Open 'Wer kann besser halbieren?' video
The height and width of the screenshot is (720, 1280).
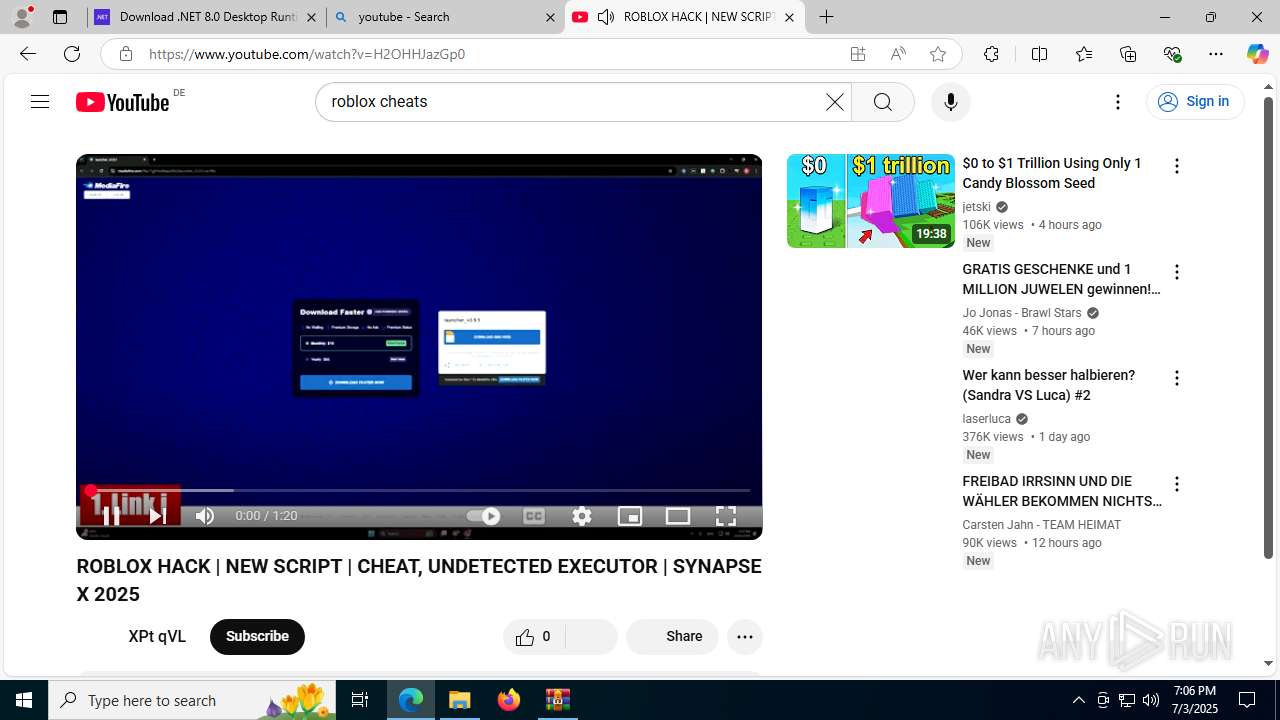point(1048,385)
